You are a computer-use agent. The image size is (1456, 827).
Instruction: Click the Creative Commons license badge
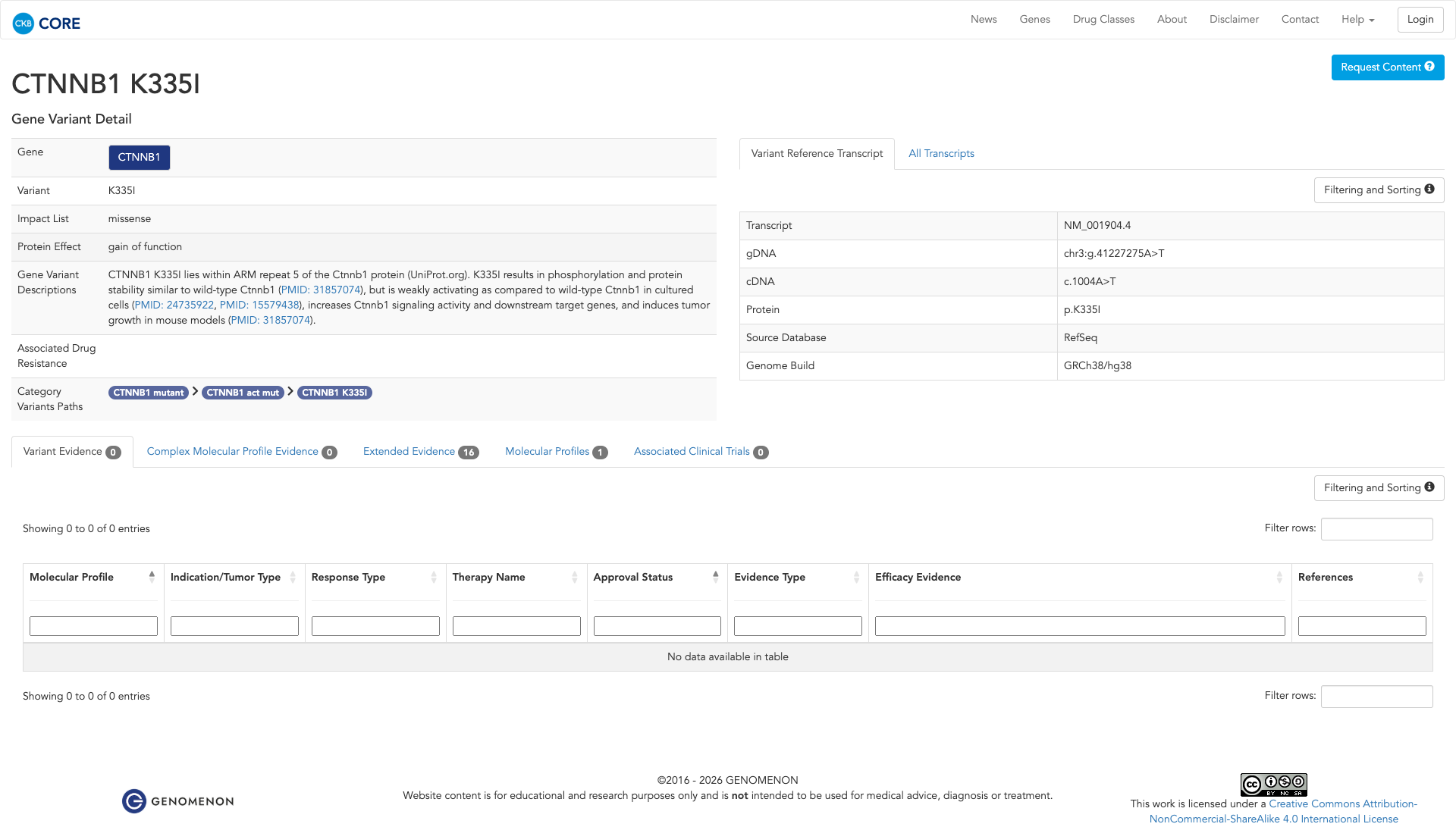[x=1273, y=785]
